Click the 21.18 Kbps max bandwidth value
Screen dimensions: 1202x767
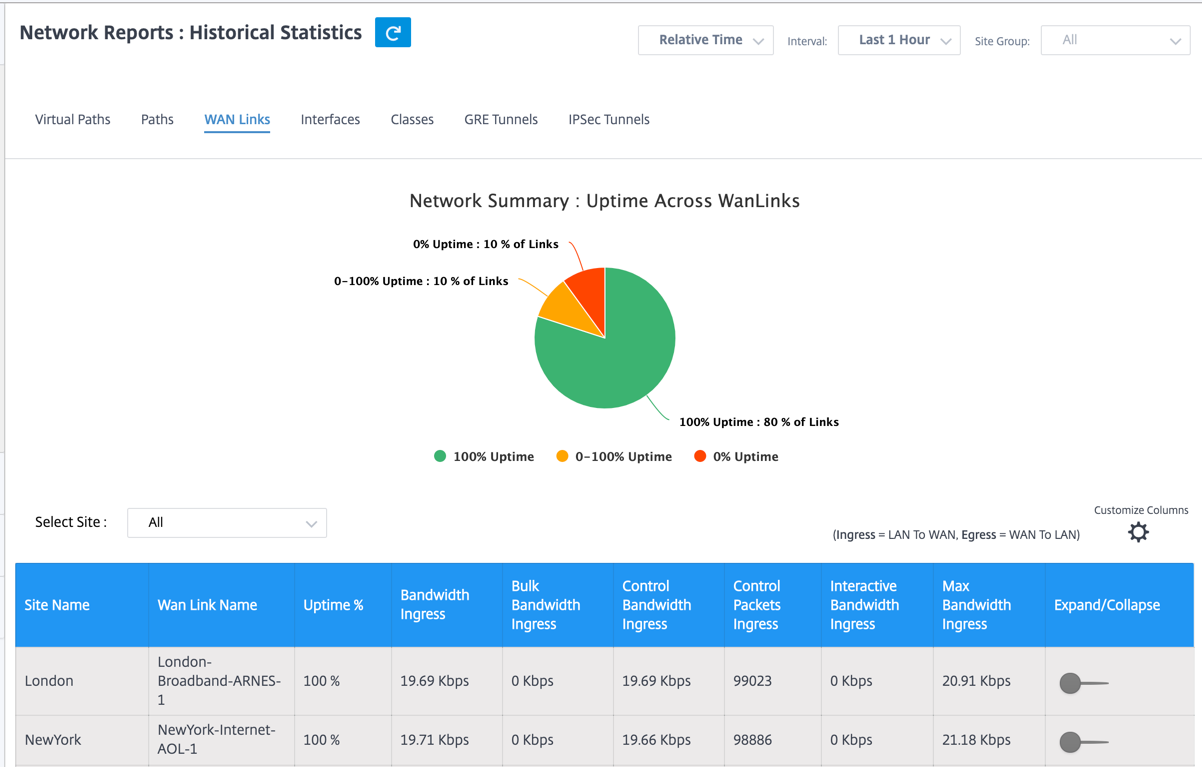coord(976,740)
